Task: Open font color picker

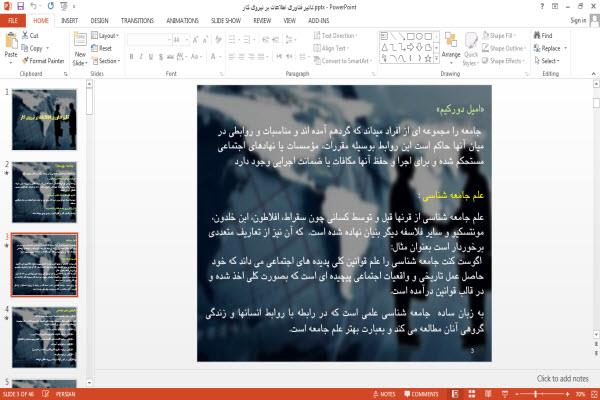Action: pyautogui.click(x=214, y=57)
